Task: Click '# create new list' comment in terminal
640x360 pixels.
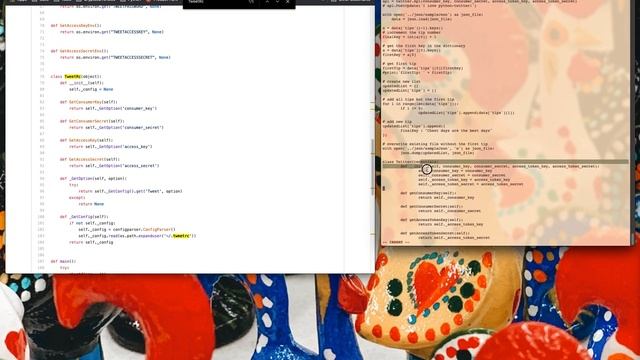Action: (402, 81)
